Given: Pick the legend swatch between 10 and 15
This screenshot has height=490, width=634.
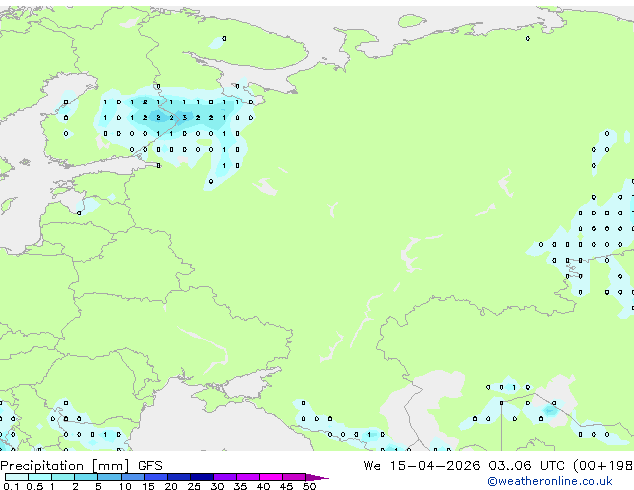Looking at the screenshot, I should [133, 477].
